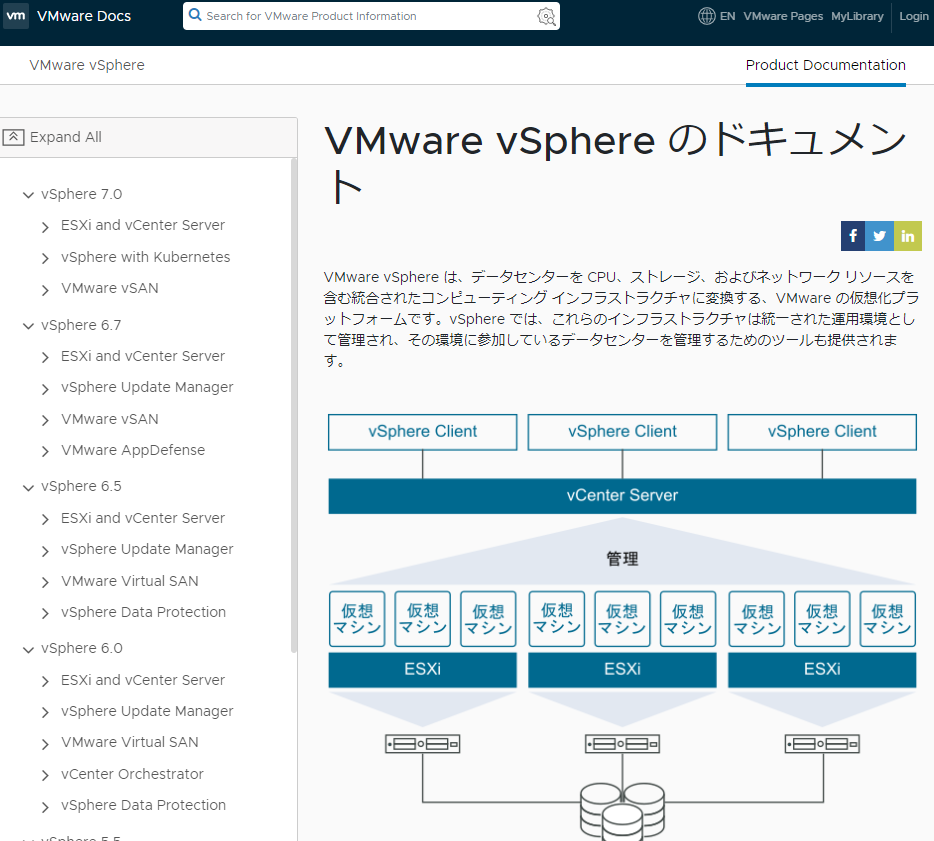Click the VMware vm logo icon

coord(15,15)
